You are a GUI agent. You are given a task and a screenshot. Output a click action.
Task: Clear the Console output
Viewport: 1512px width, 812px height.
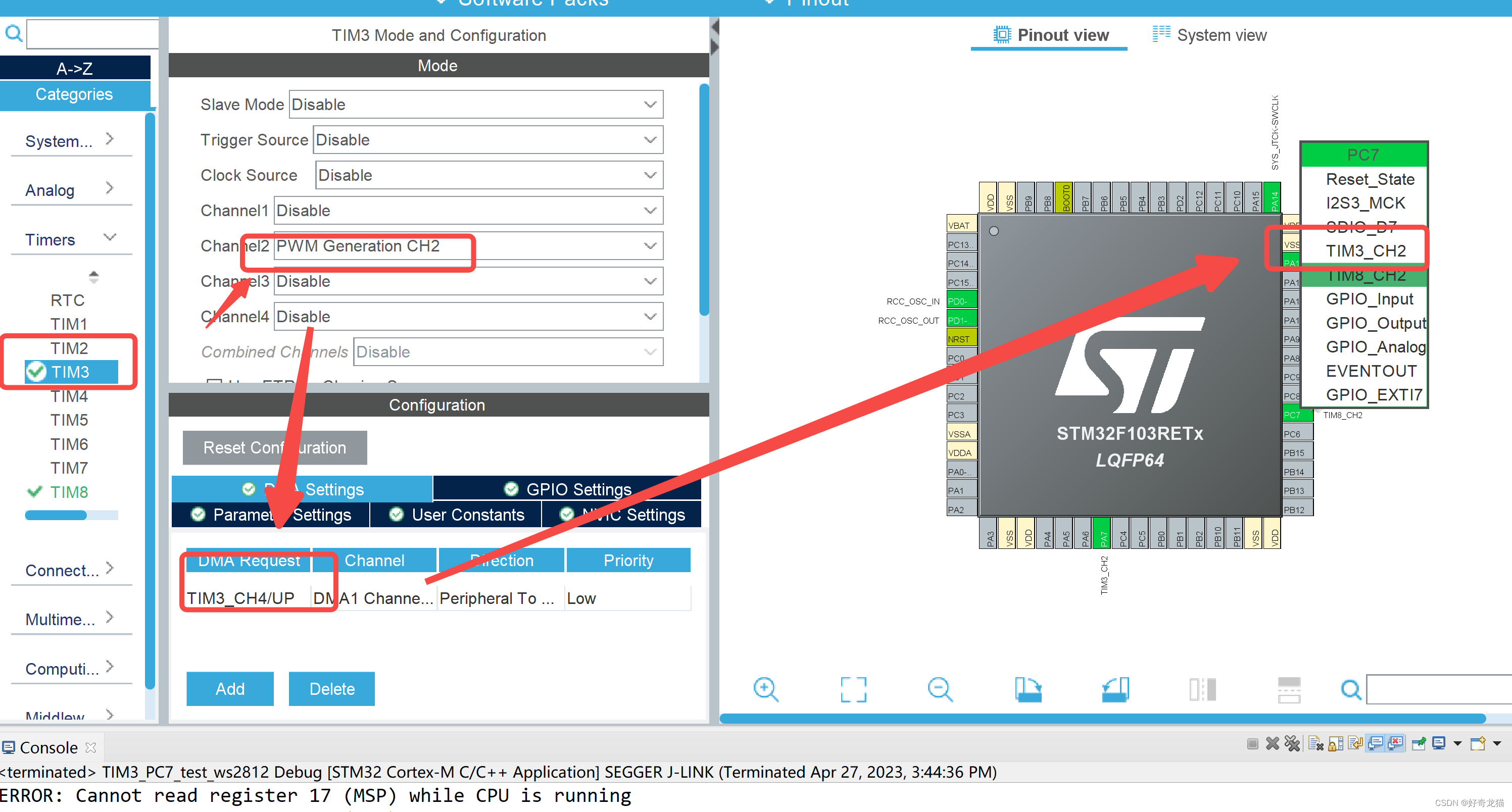tap(1316, 743)
